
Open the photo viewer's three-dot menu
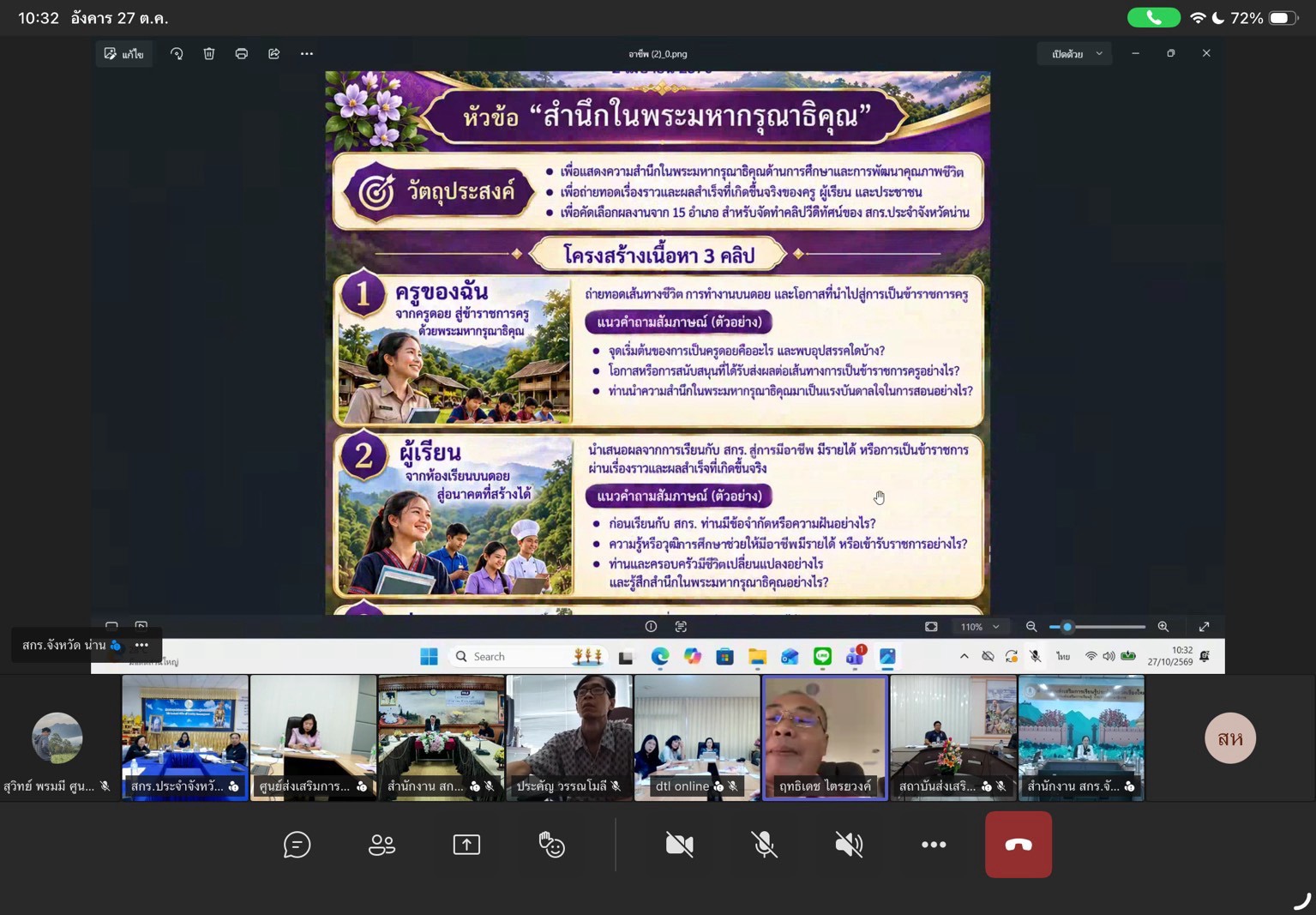coord(307,53)
